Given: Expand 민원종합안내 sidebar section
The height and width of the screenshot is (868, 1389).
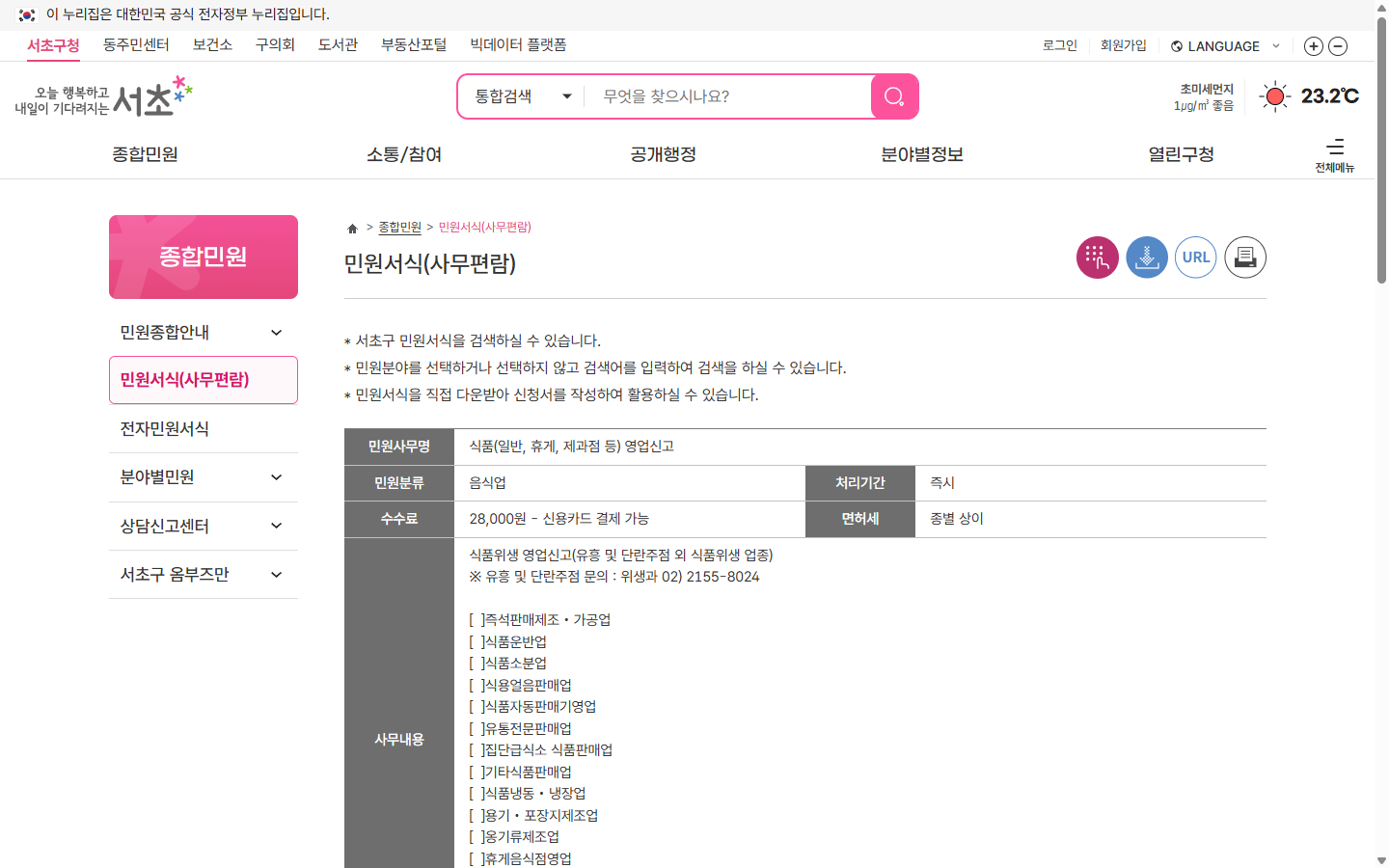Looking at the screenshot, I should click(204, 332).
